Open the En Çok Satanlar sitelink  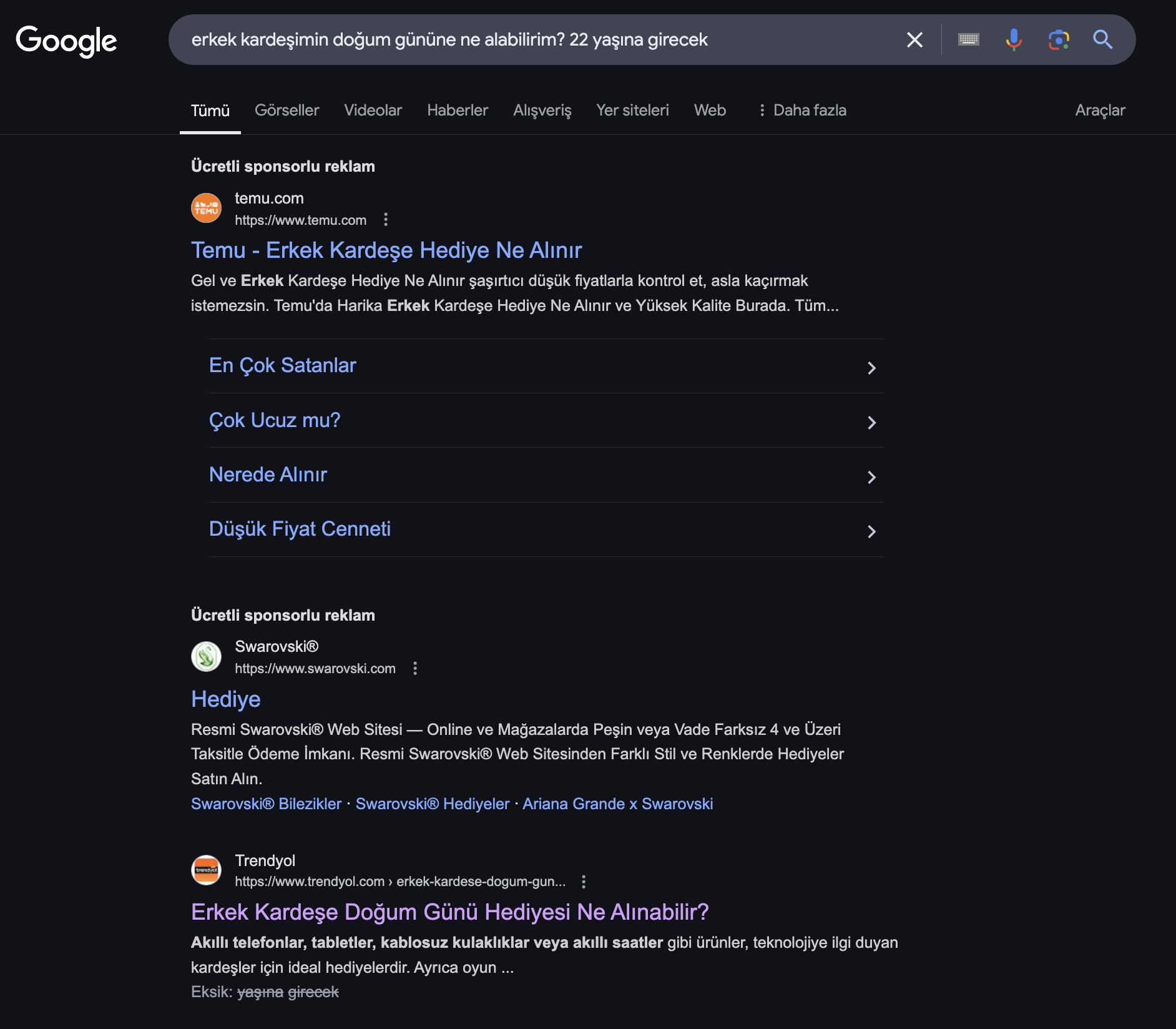283,365
